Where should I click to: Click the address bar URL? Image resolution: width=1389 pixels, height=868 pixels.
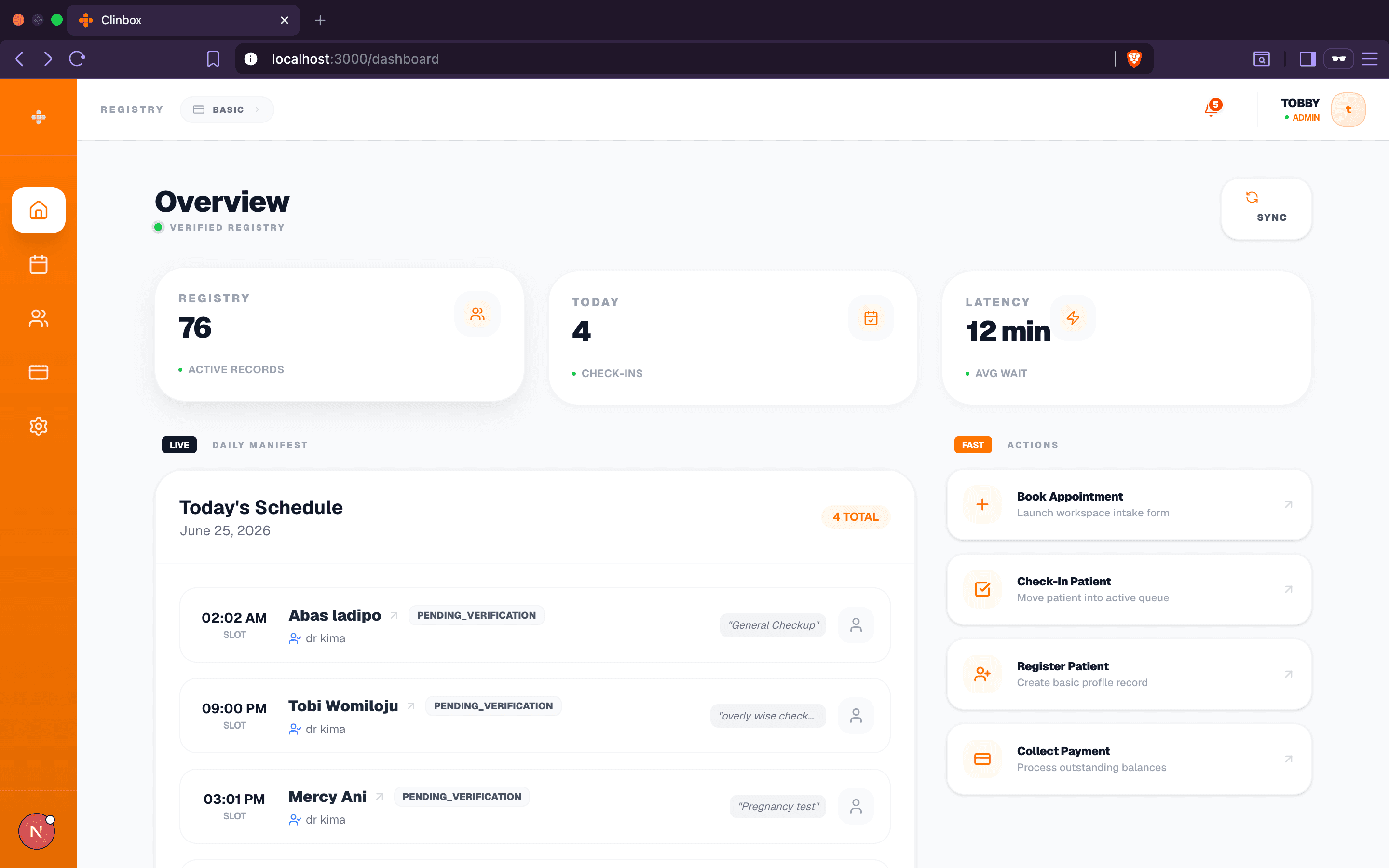tap(355, 58)
